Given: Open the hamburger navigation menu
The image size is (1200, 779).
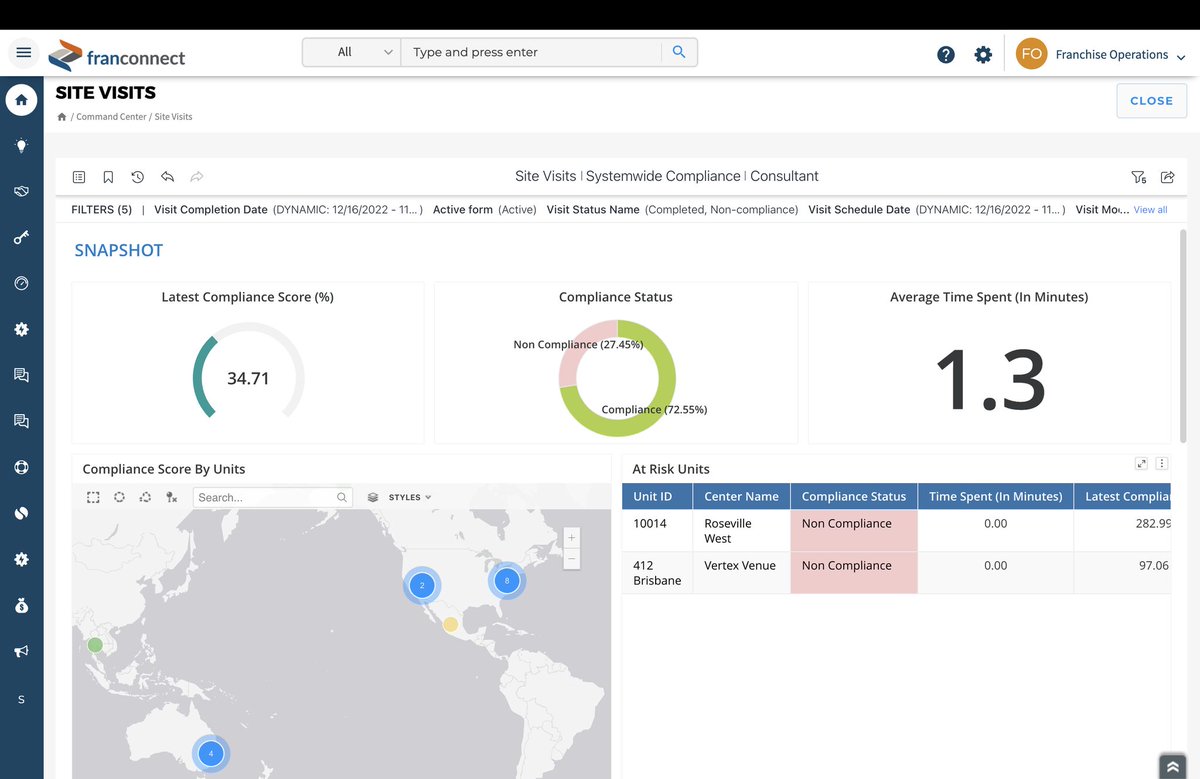Looking at the screenshot, I should [x=24, y=53].
